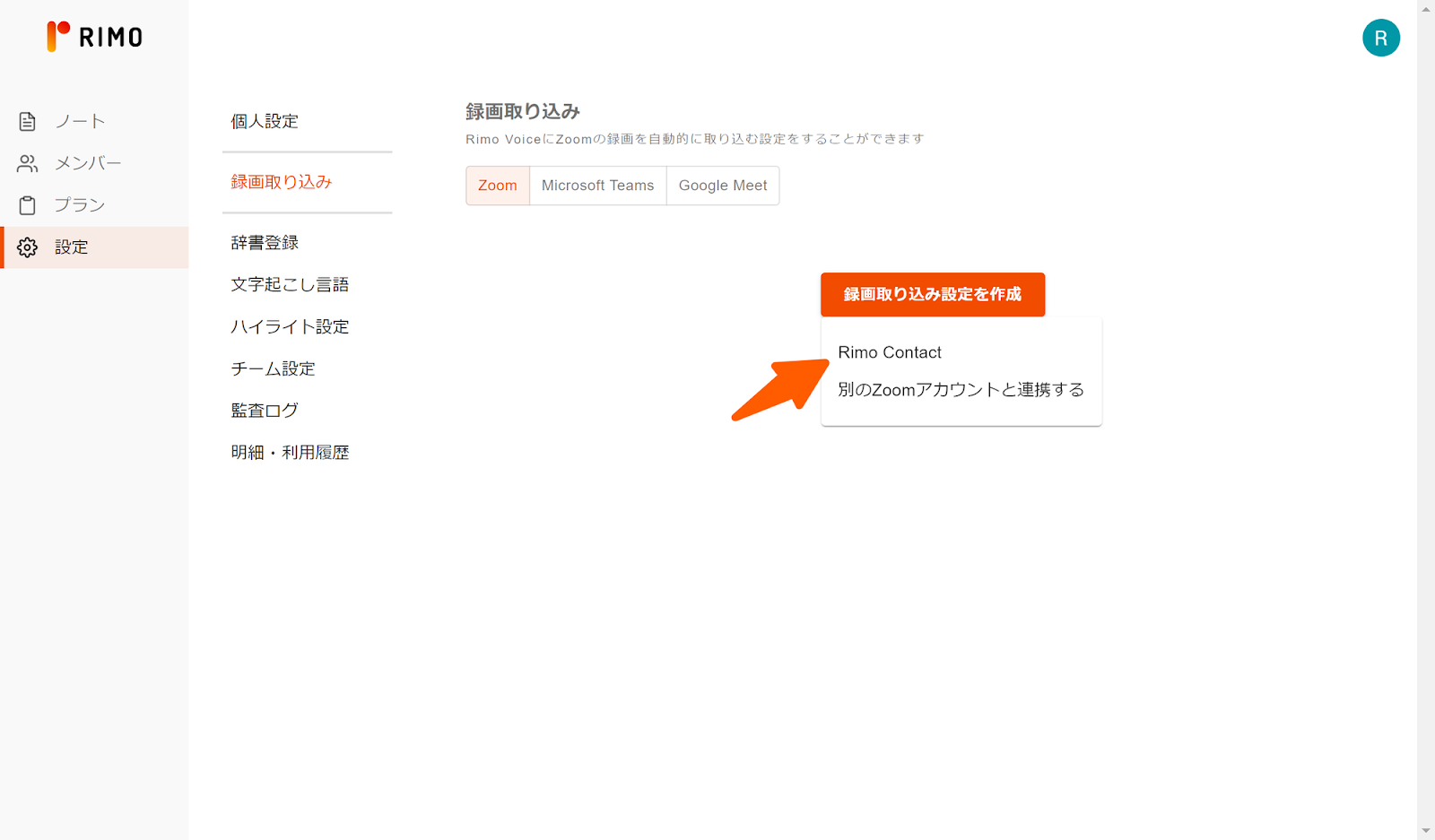Select Rimo Contact from the dropdown
This screenshot has width=1435, height=840.
(890, 352)
